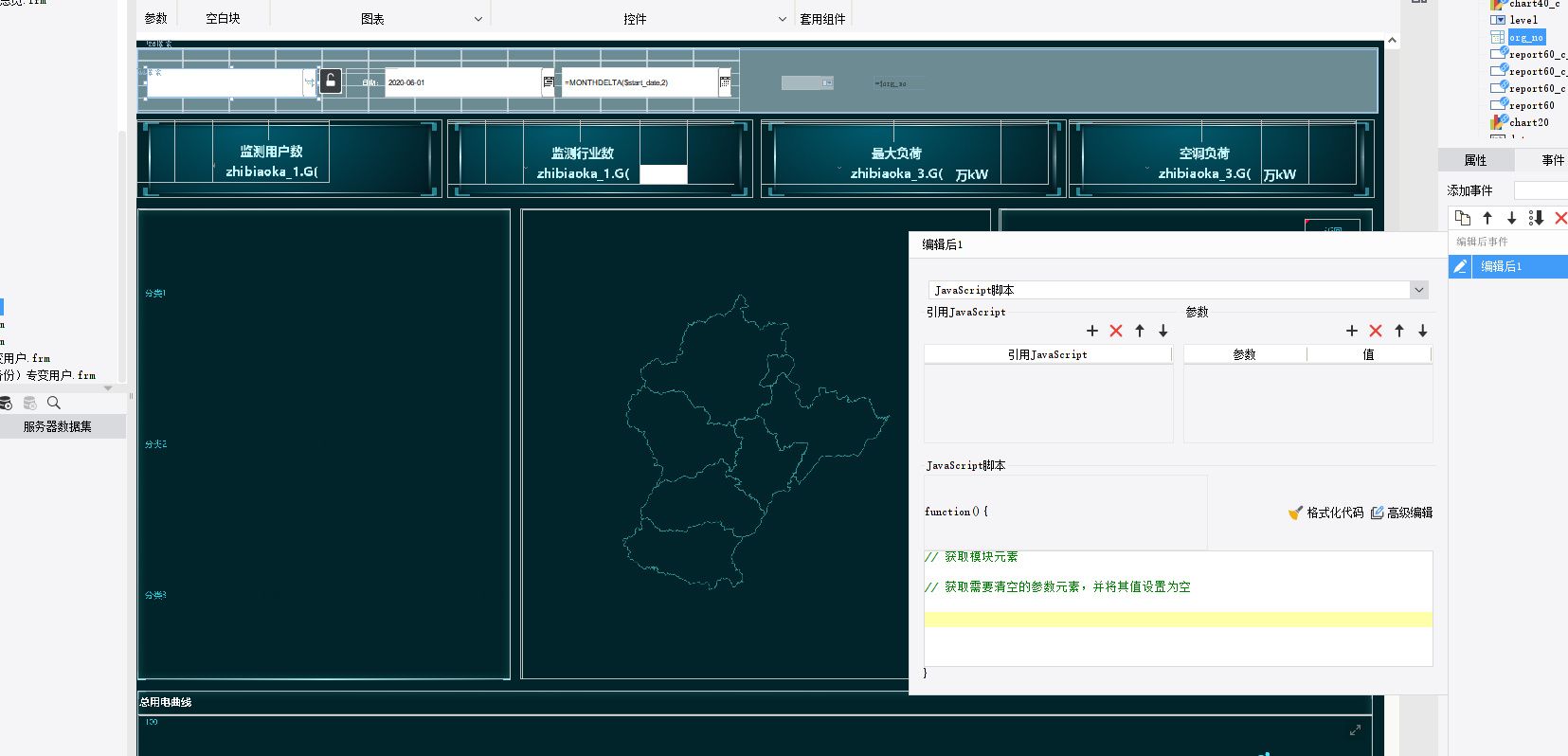
Task: Click the highlighted line in JavaScript editor
Action: click(x=1178, y=619)
